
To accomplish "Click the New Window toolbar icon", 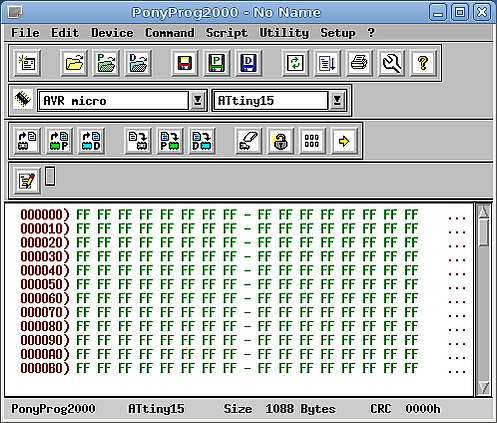I will pos(27,63).
